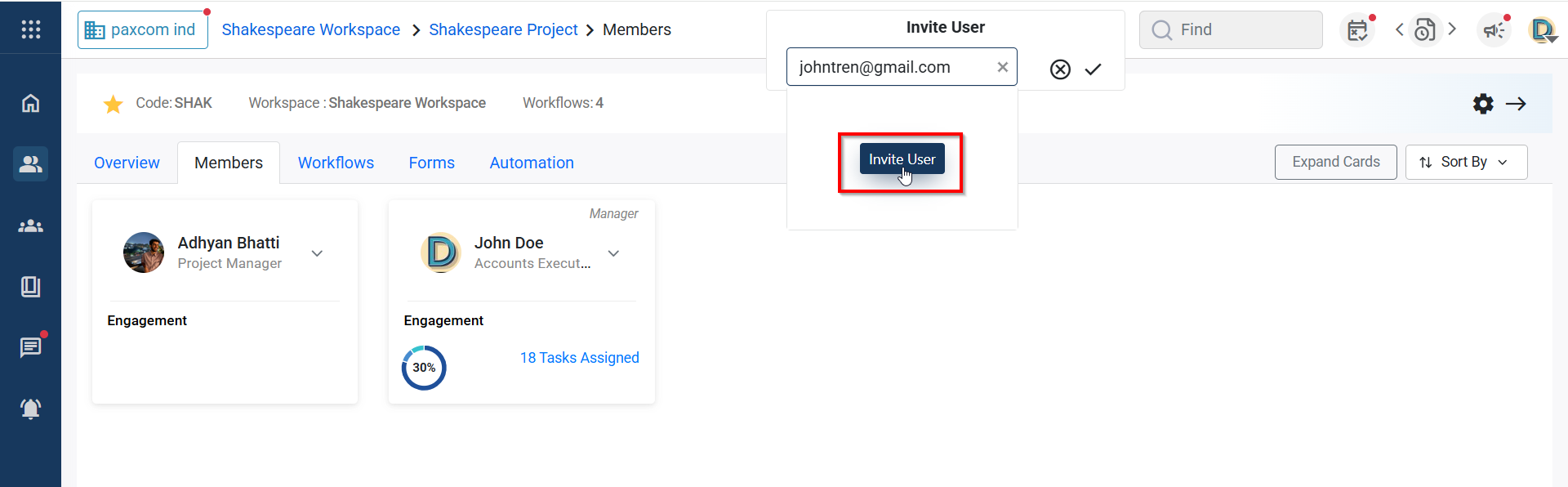Click the announcements megaphone icon
Screen dimensions: 1568x487
(1494, 30)
